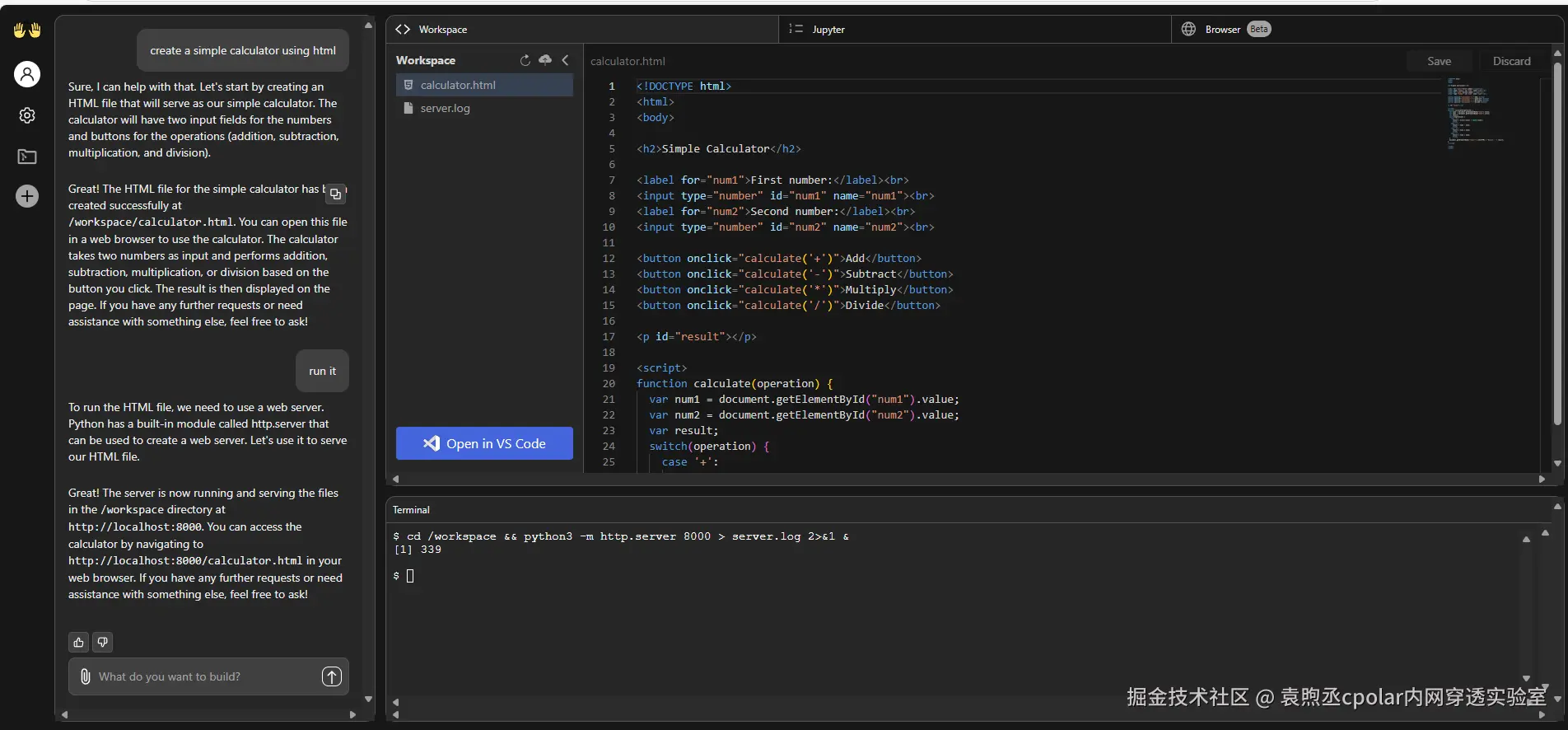Click the cloud upload icon in Workspace
Screen dimensions: 1568x730
(x=545, y=60)
